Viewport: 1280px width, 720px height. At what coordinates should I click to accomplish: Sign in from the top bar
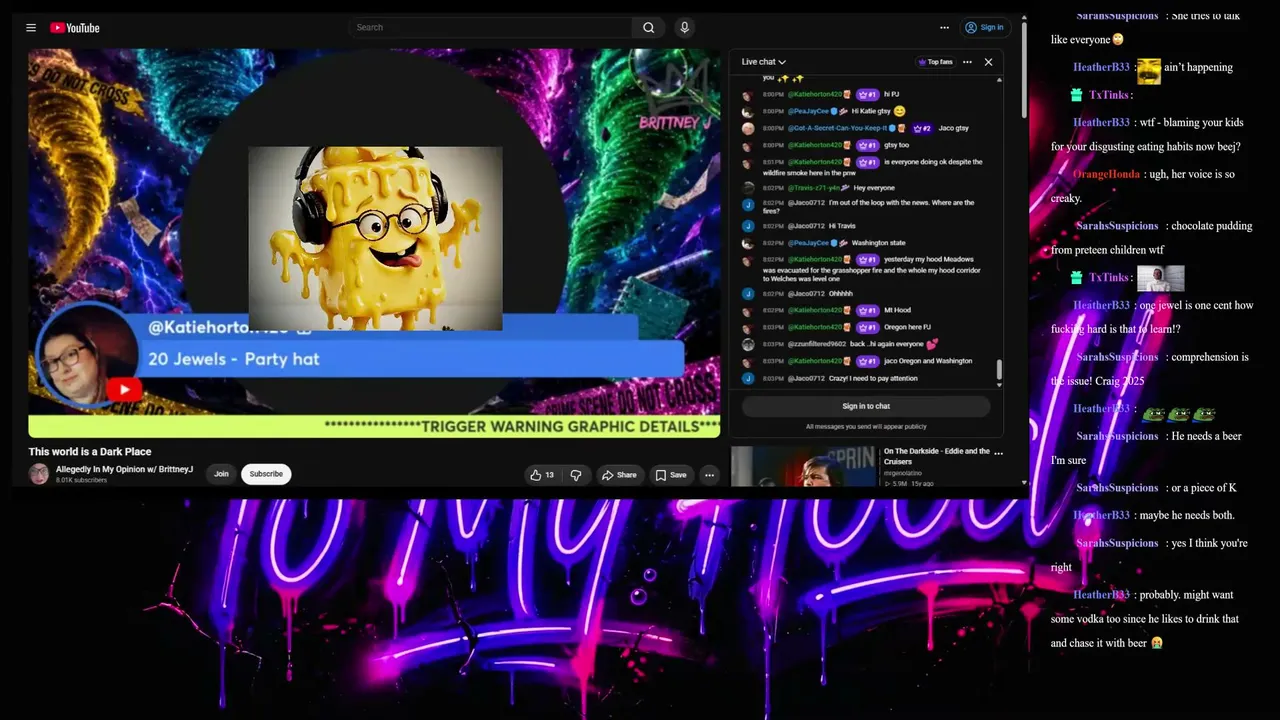[x=984, y=28]
